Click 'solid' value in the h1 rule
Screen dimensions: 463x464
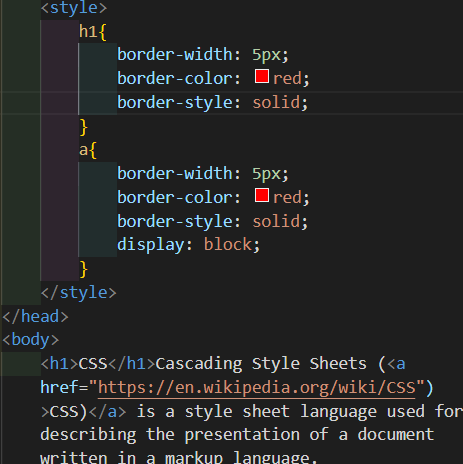(x=276, y=102)
